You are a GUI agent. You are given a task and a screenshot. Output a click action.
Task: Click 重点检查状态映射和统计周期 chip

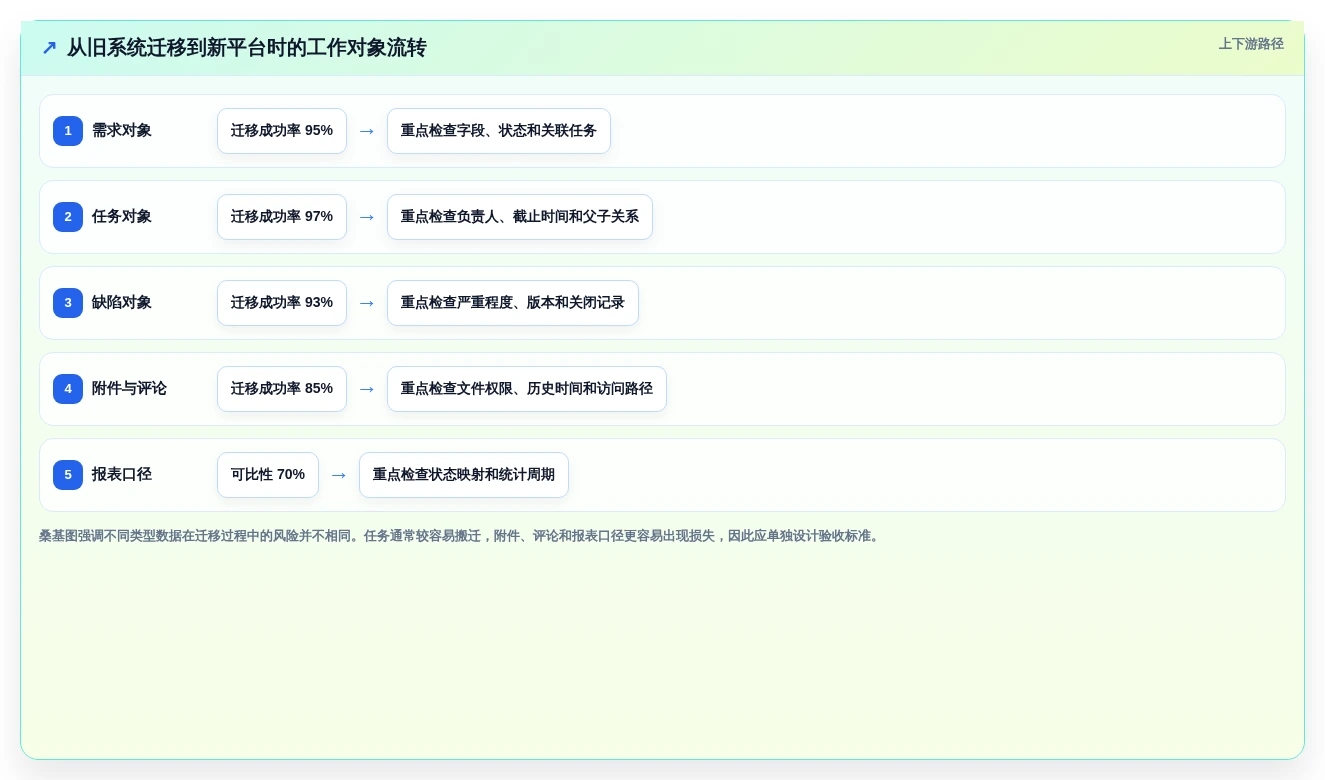[464, 475]
